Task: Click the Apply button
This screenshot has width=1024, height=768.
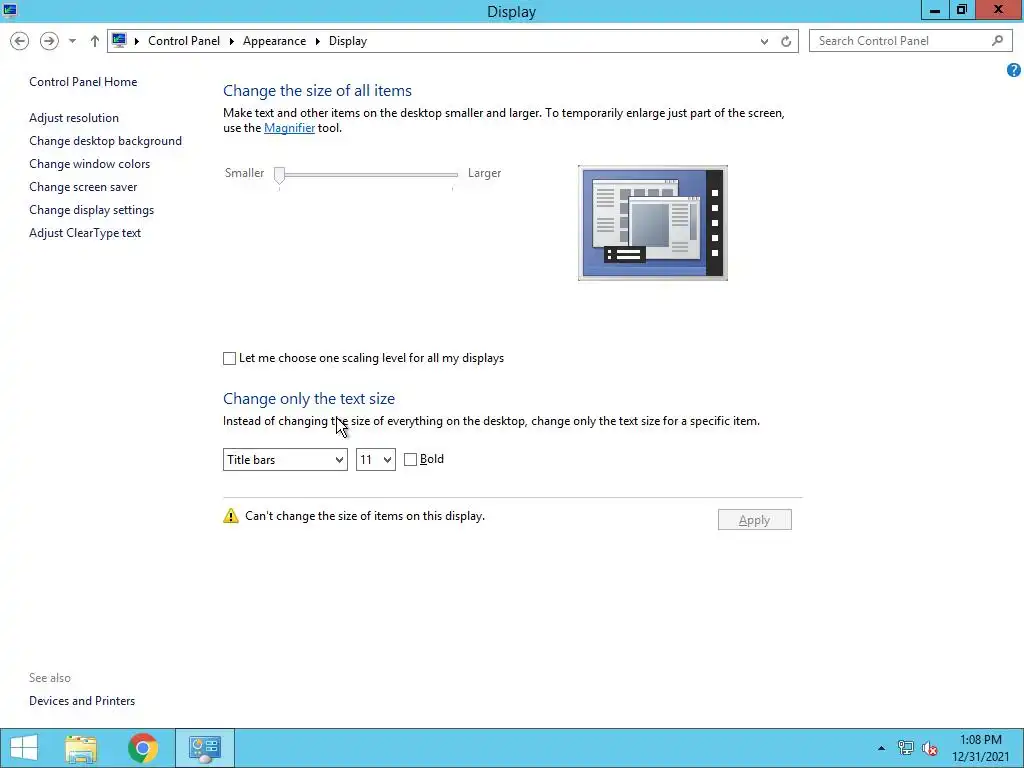Action: (754, 520)
